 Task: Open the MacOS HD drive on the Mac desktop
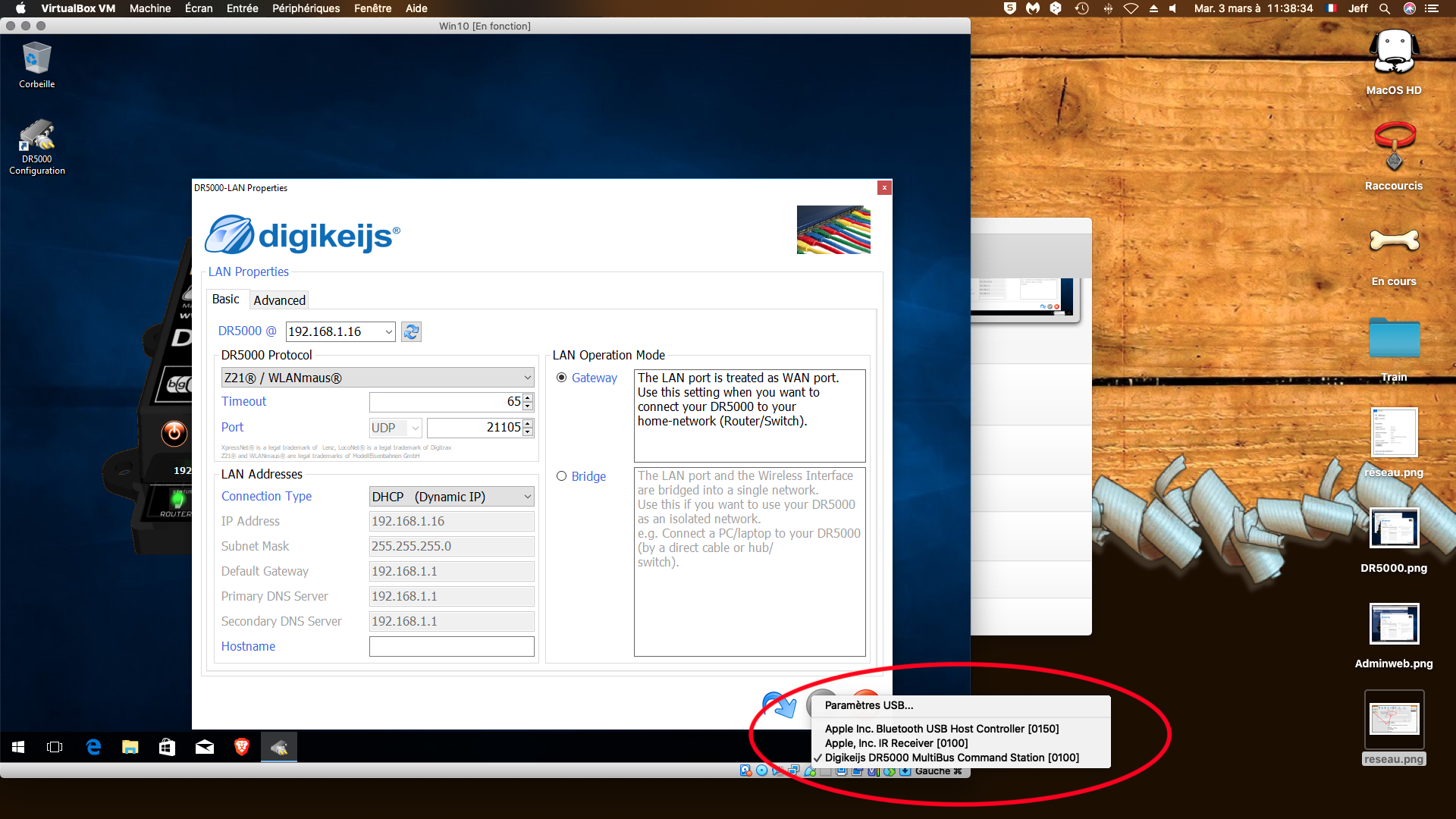[1394, 62]
